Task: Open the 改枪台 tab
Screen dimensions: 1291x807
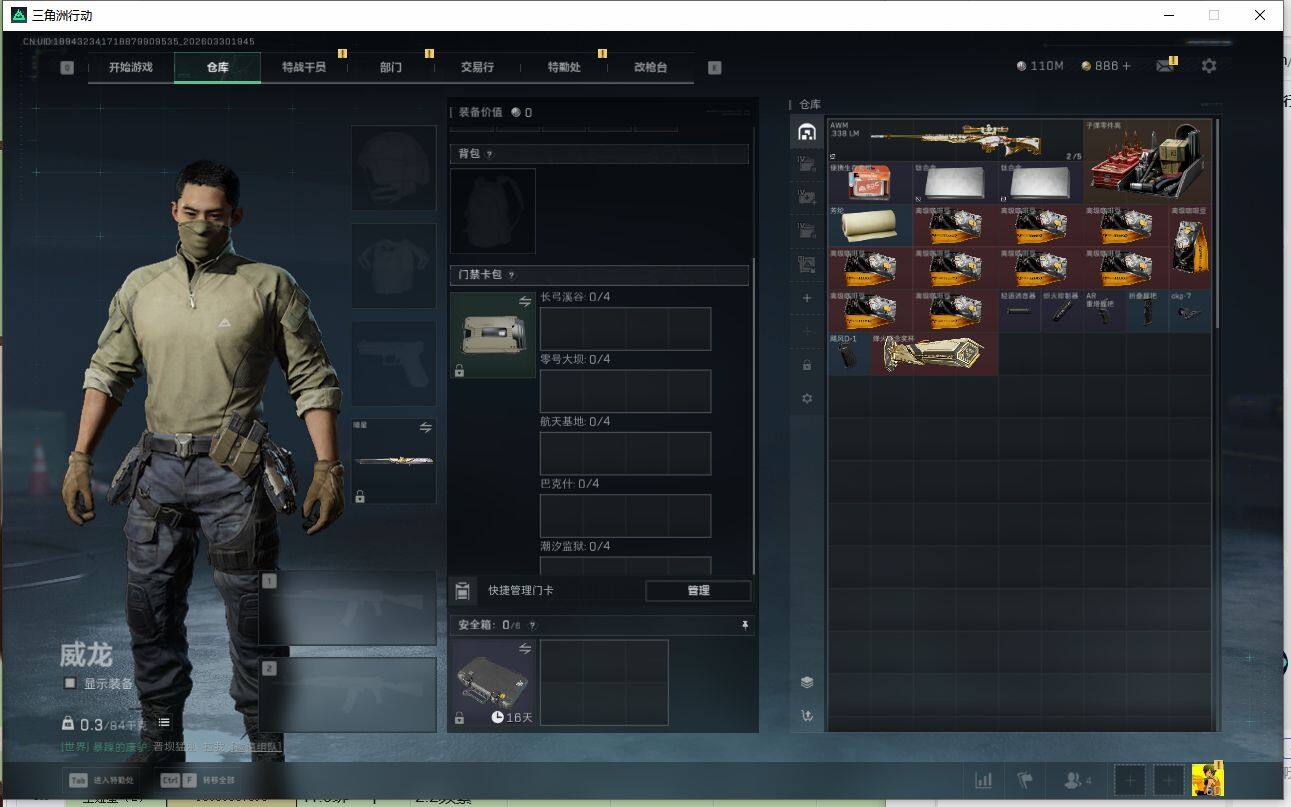Action: (x=650, y=67)
